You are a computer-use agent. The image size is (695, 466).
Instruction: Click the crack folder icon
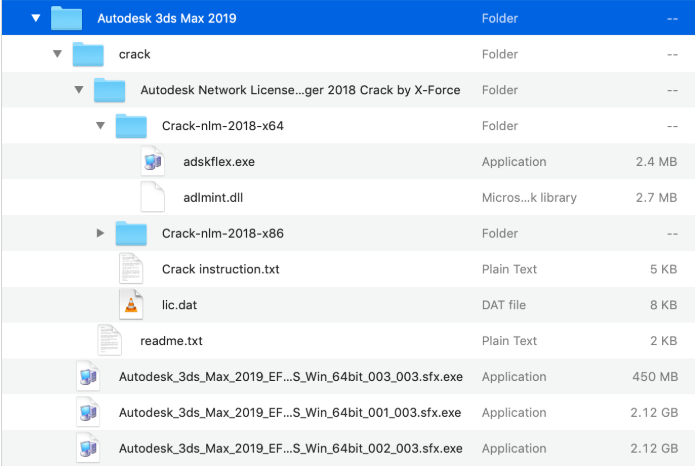[88, 54]
